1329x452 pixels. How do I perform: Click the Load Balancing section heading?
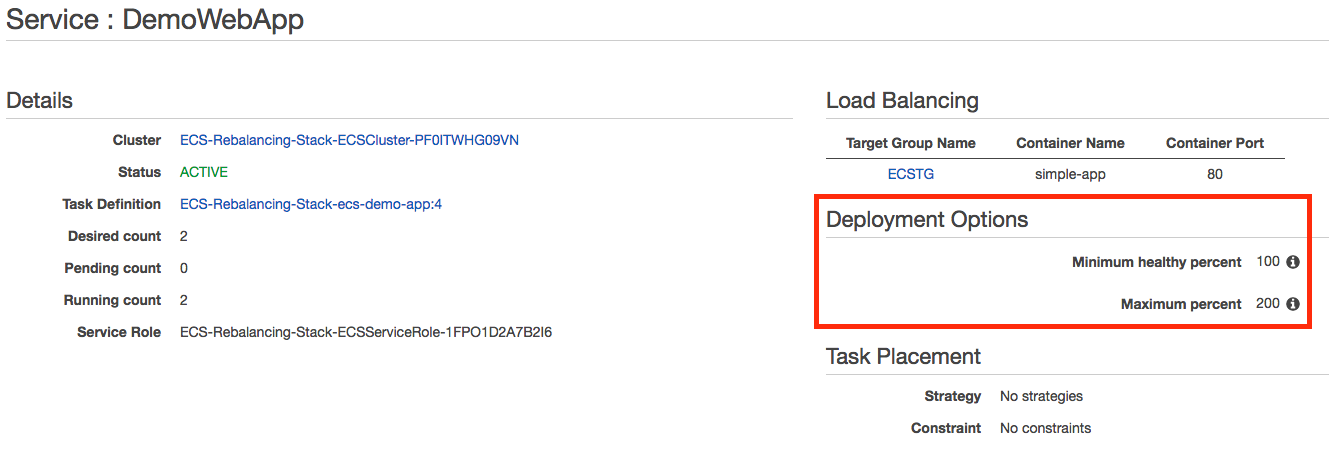pyautogui.click(x=902, y=100)
